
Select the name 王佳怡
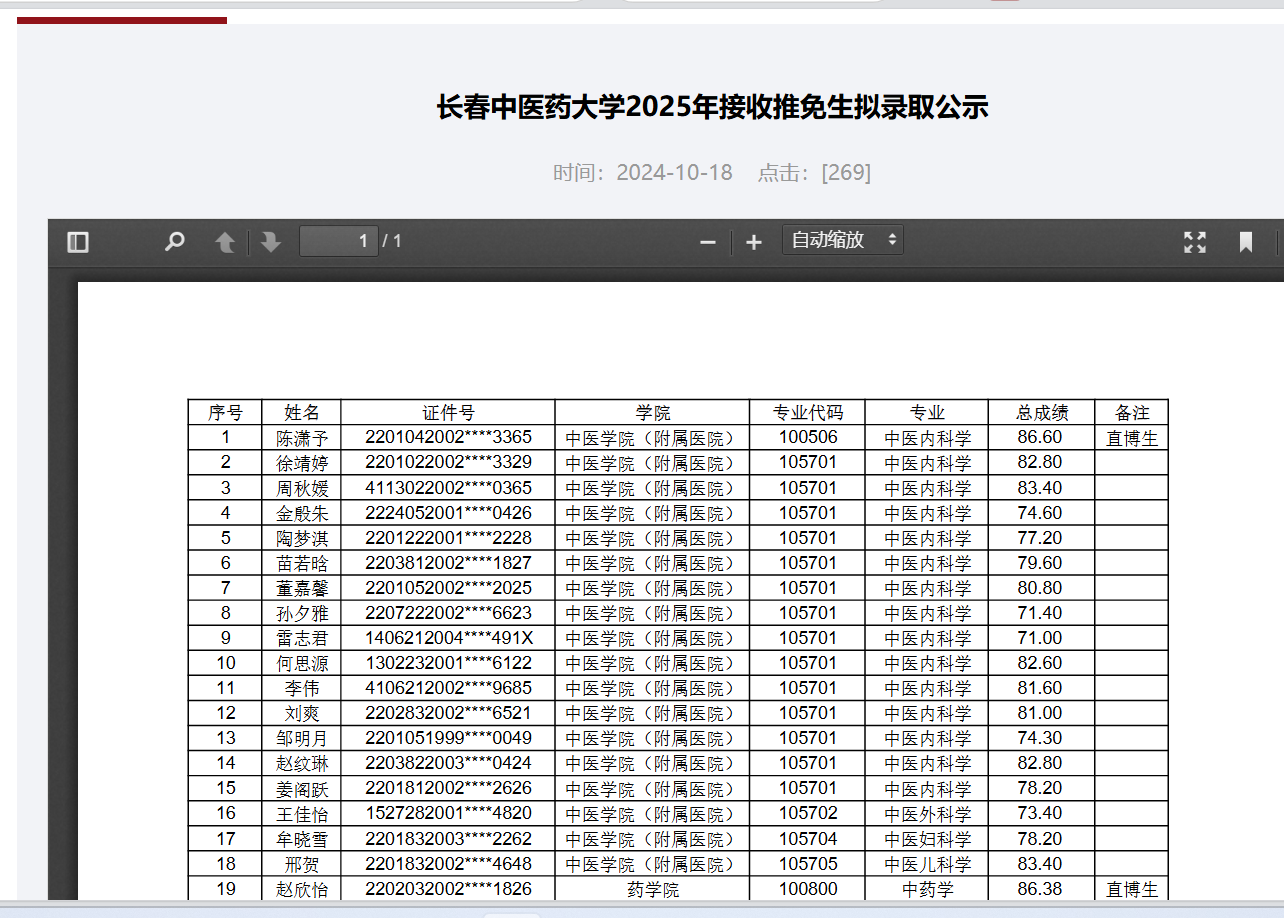pos(302,814)
